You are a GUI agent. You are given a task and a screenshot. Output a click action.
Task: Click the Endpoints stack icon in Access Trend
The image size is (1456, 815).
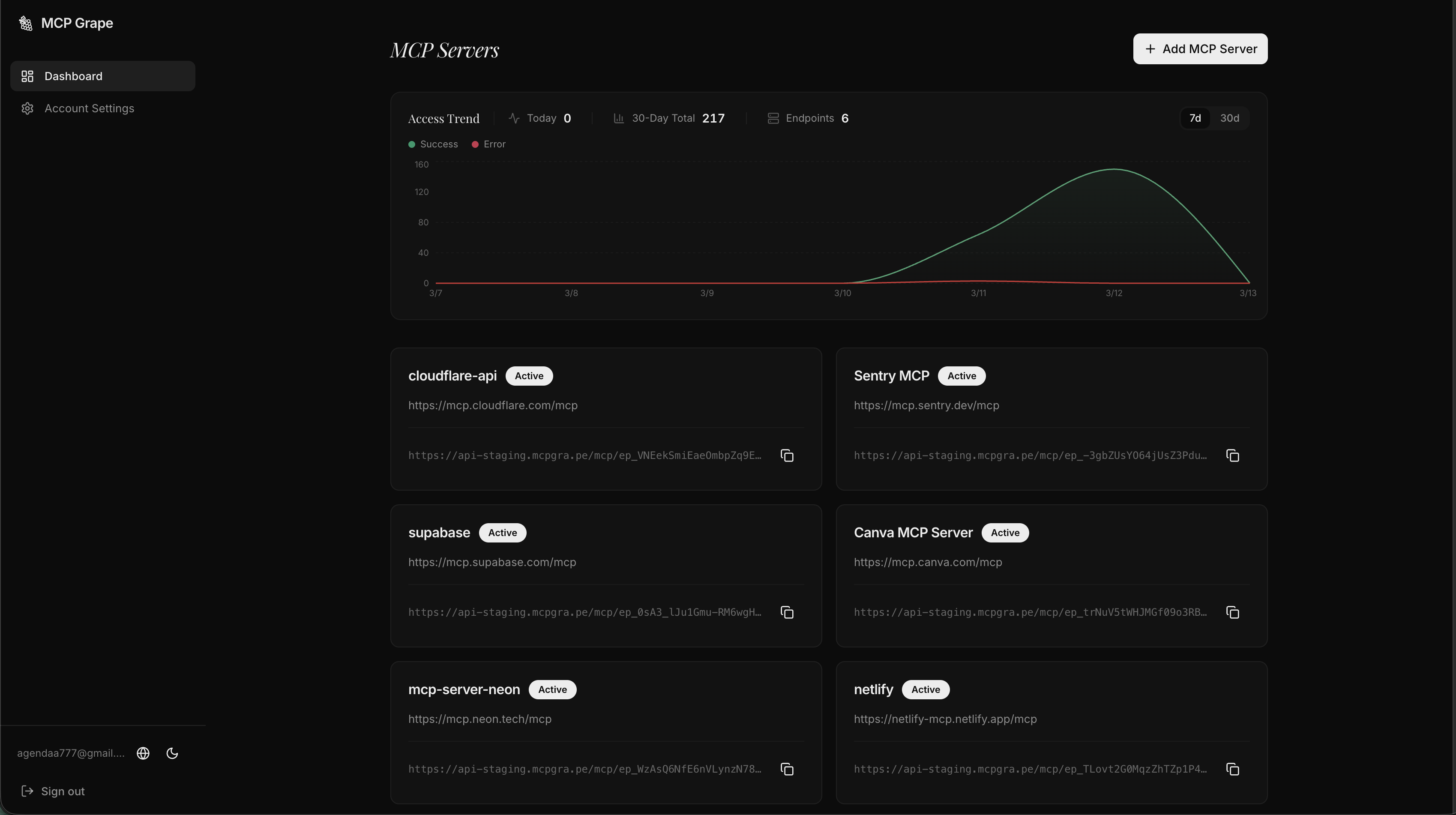pos(773,117)
